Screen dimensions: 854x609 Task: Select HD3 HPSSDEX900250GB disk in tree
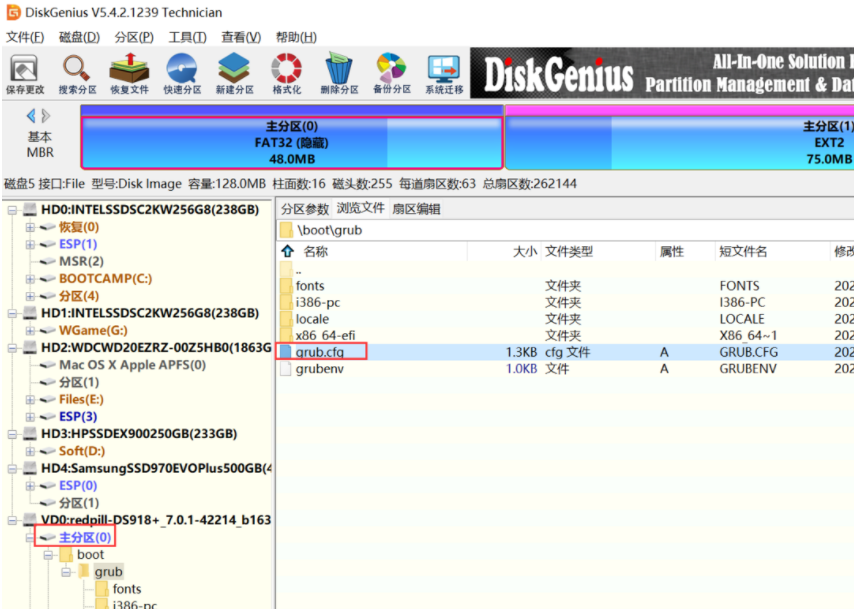point(139,434)
